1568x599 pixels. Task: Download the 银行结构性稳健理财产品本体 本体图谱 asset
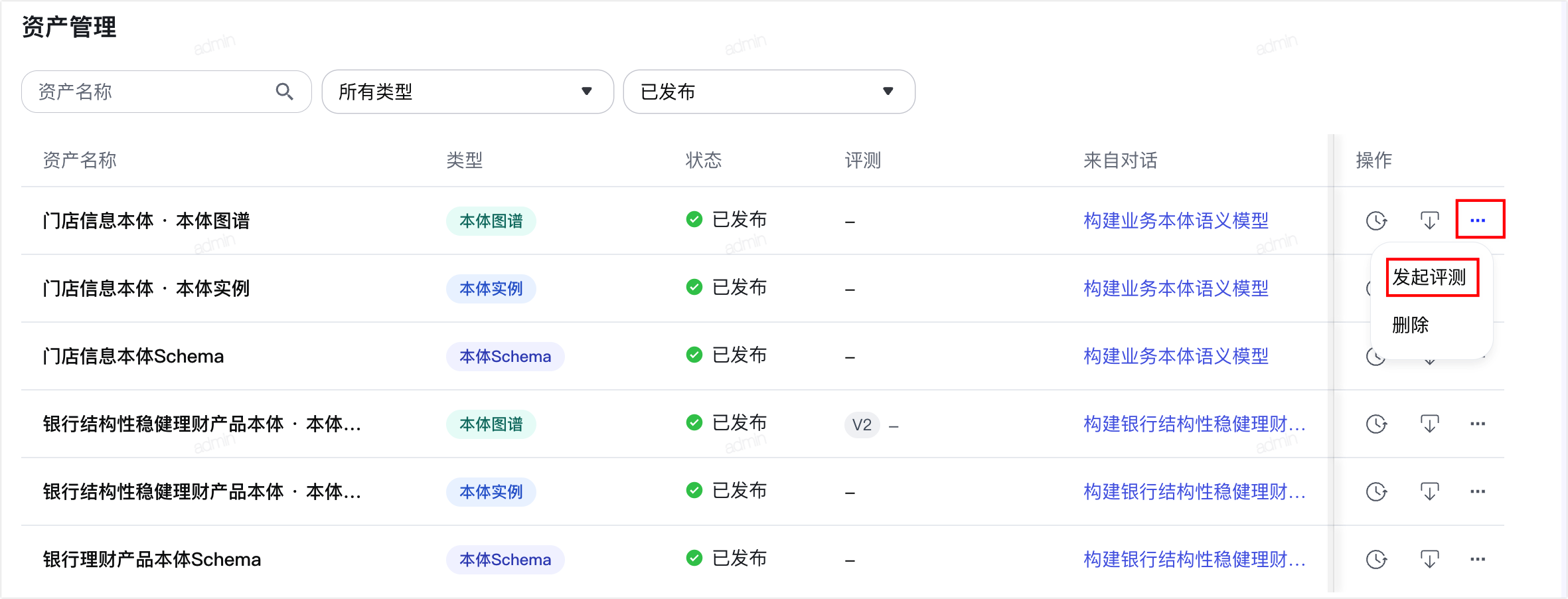point(1429,424)
